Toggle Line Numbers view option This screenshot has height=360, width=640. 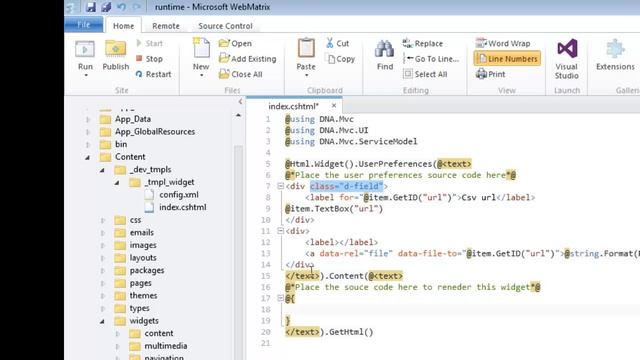click(x=507, y=59)
